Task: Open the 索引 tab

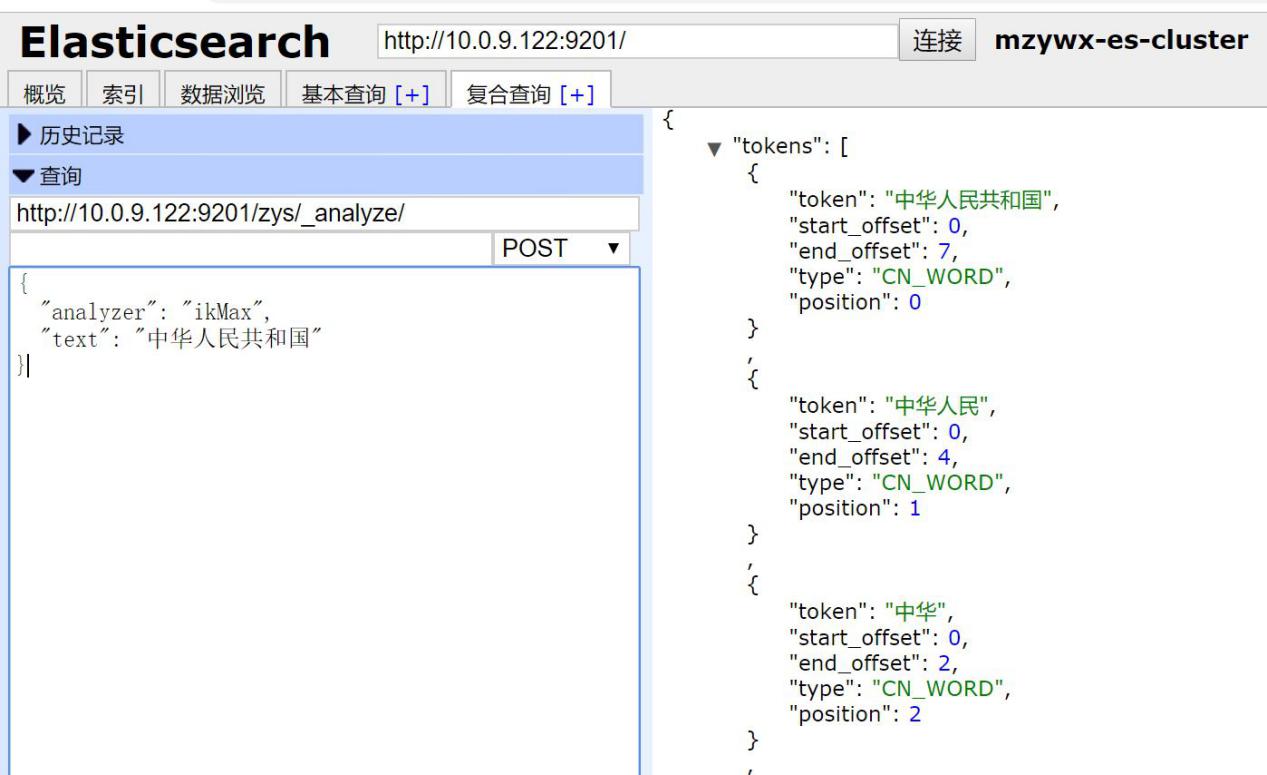Action: tap(122, 95)
